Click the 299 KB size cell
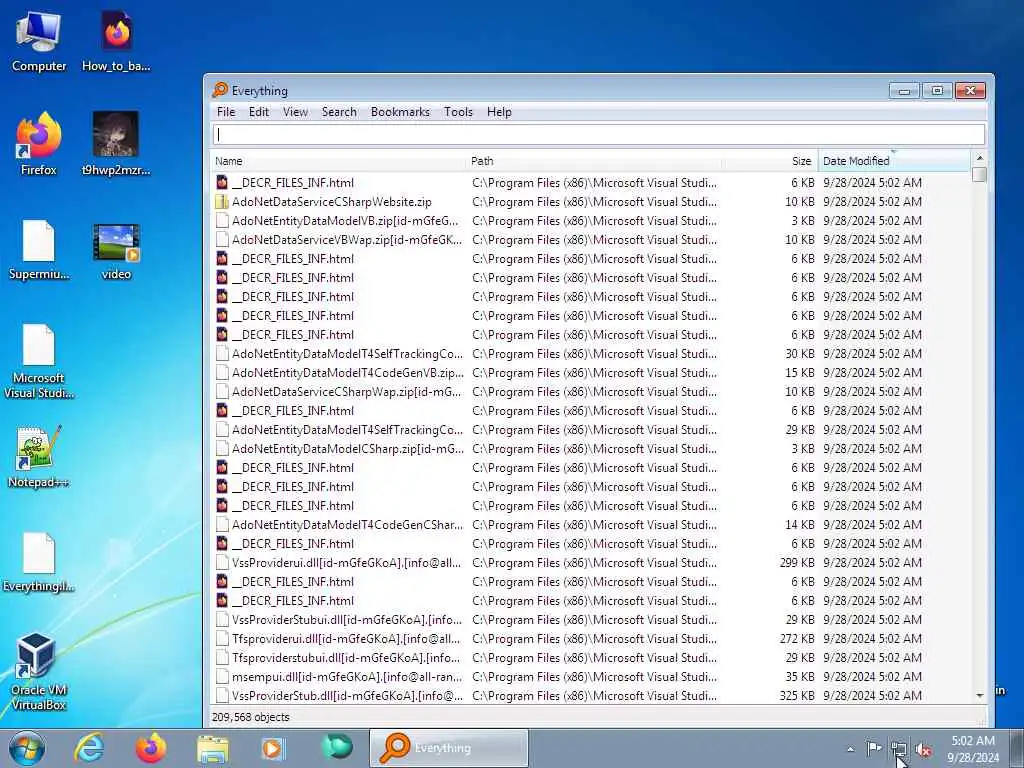Image resolution: width=1024 pixels, height=768 pixels. coord(797,562)
